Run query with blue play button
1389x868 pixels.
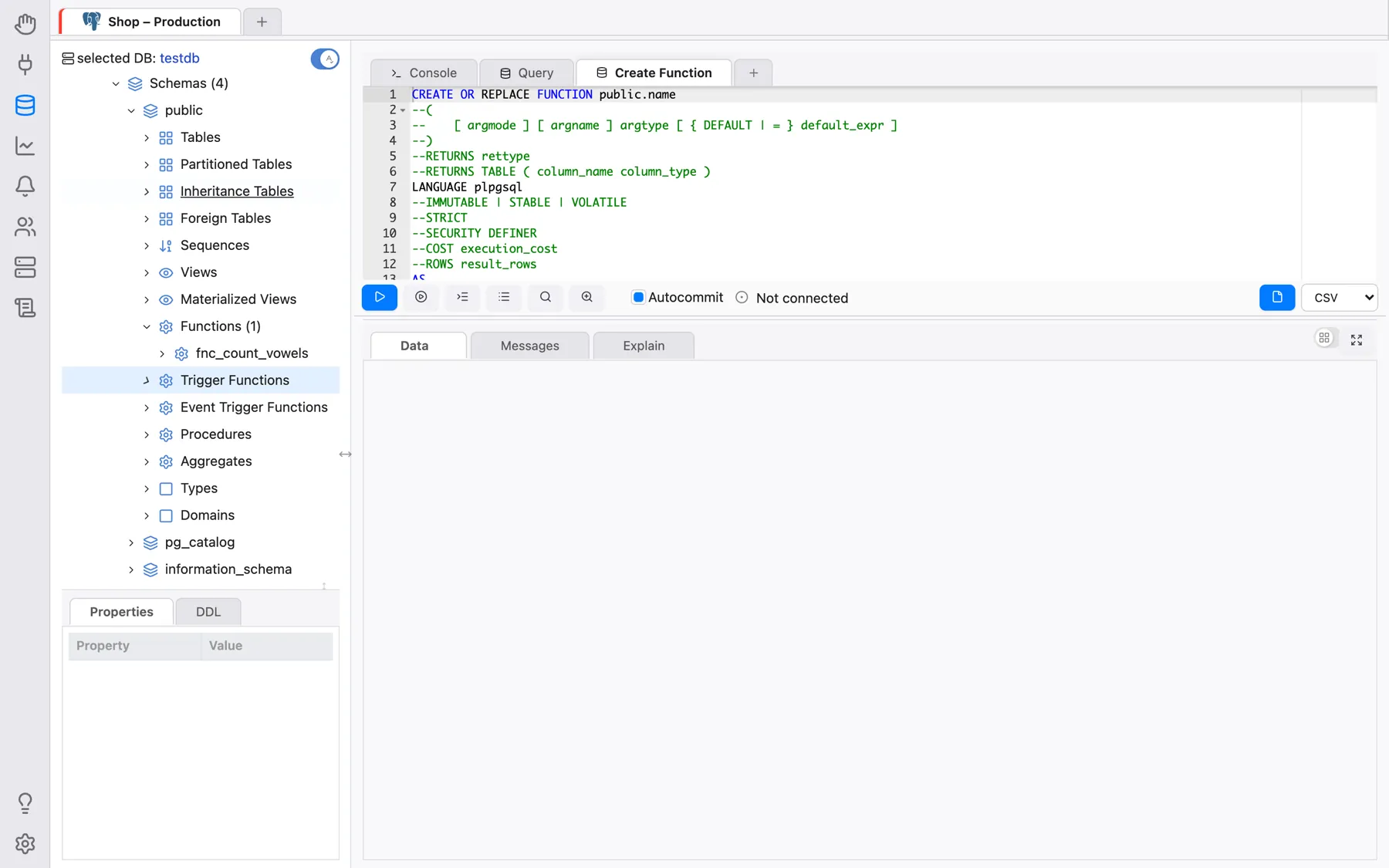(380, 297)
